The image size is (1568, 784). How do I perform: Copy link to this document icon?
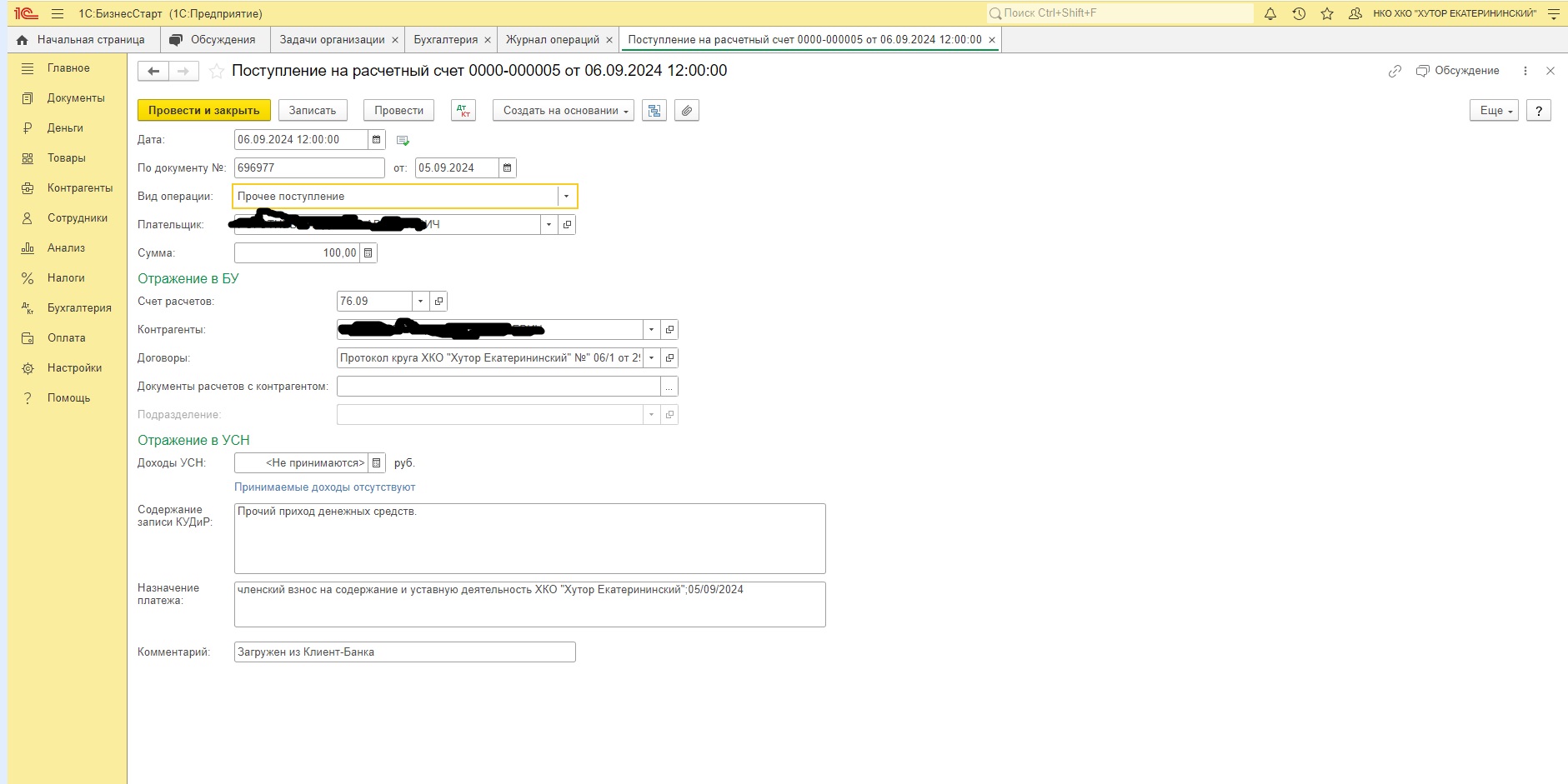coord(1395,71)
